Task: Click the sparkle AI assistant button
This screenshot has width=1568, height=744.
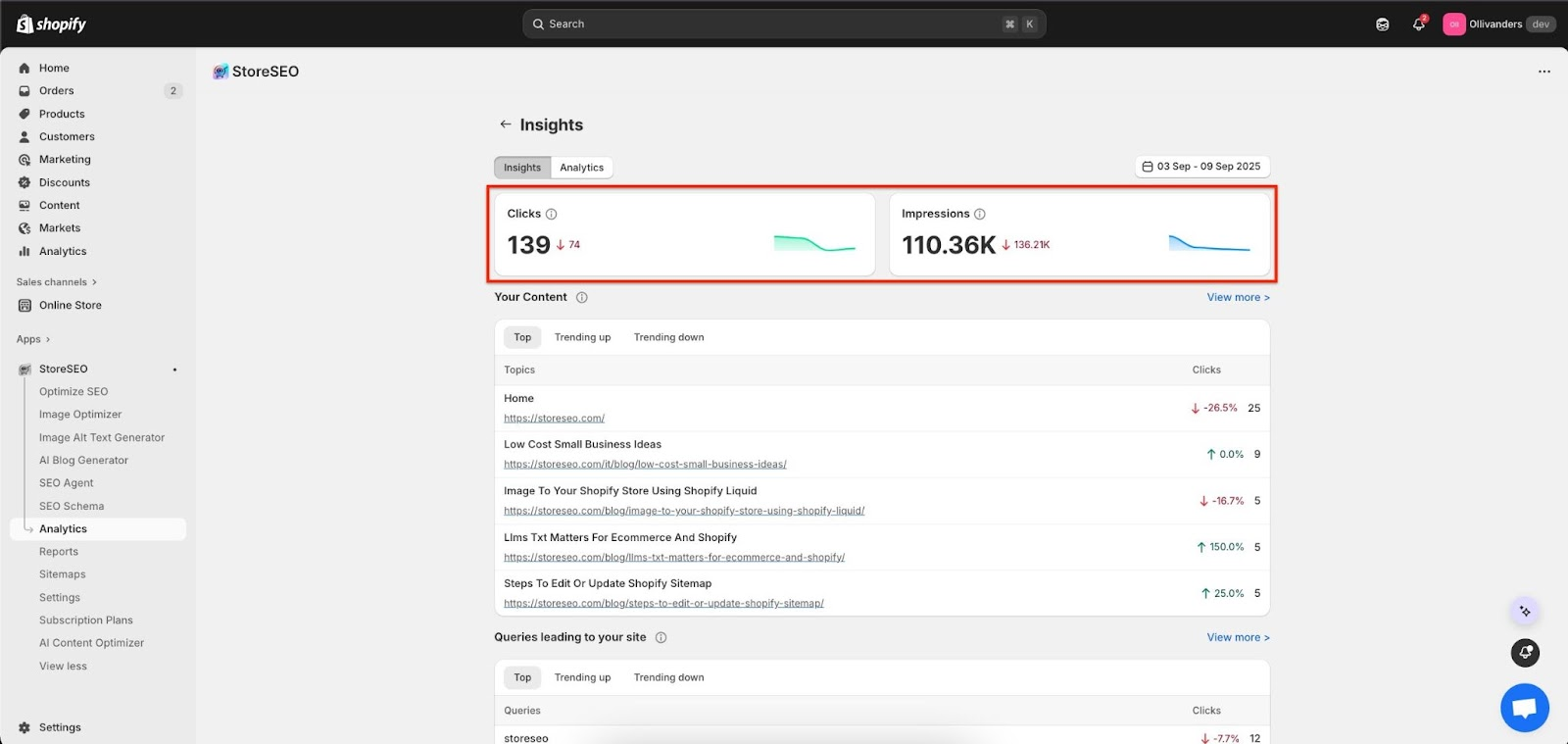Action: click(1525, 612)
